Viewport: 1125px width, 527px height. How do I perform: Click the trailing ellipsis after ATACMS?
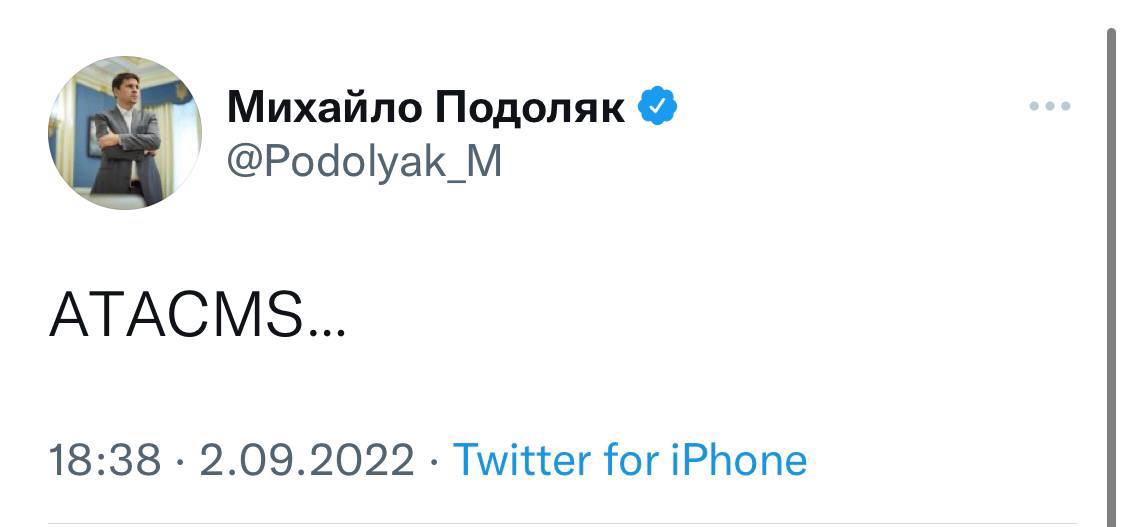(x=327, y=334)
